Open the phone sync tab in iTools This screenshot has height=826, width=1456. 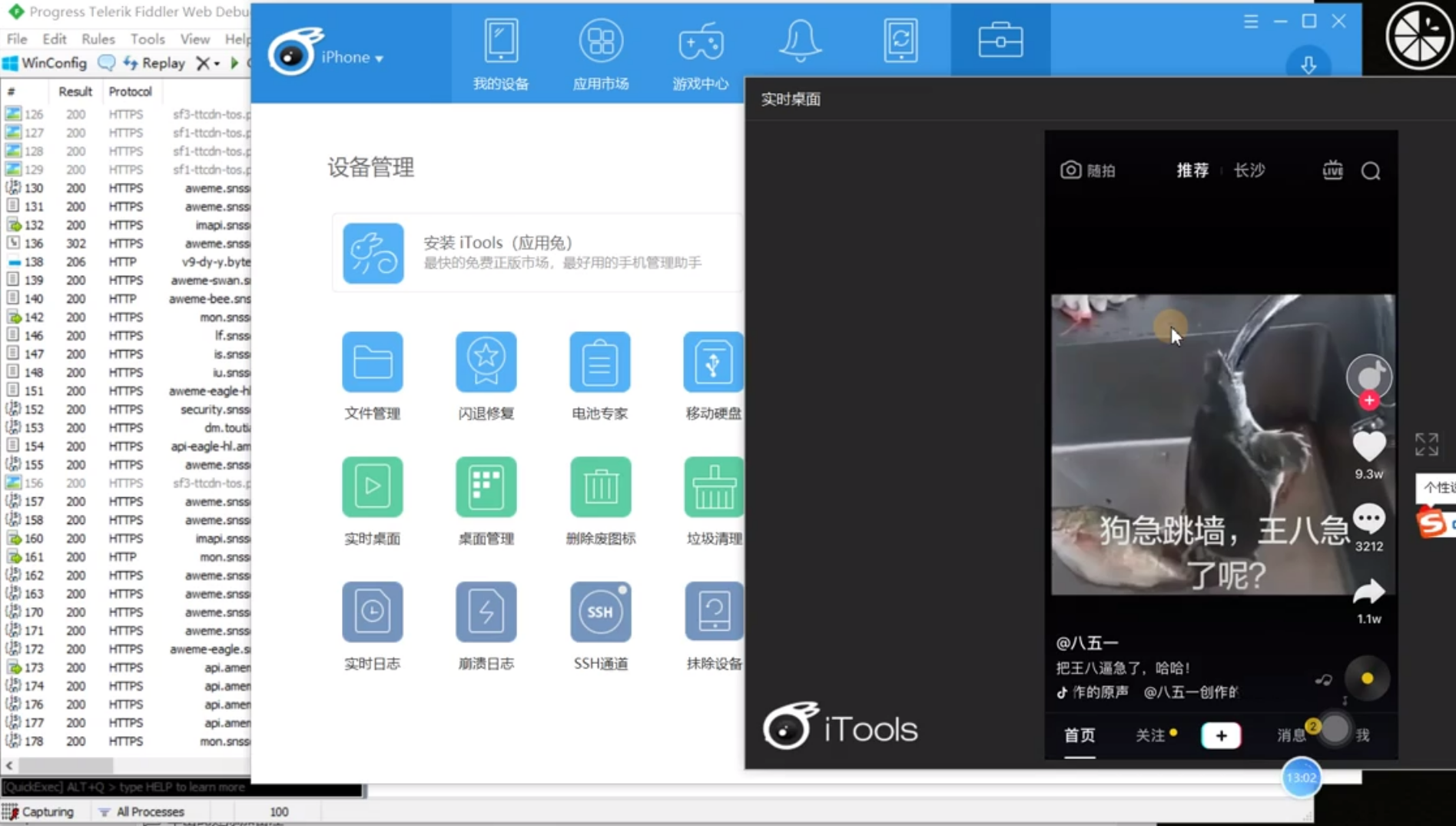click(900, 40)
